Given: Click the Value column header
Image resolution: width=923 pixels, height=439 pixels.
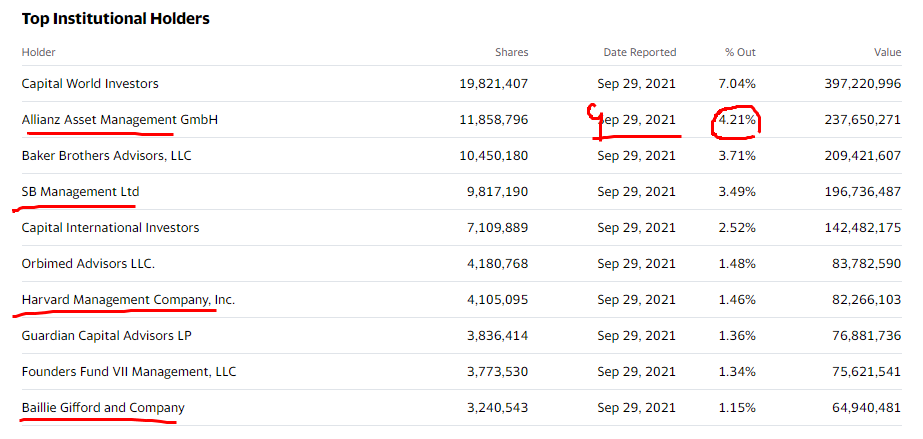Looking at the screenshot, I should pos(887,52).
